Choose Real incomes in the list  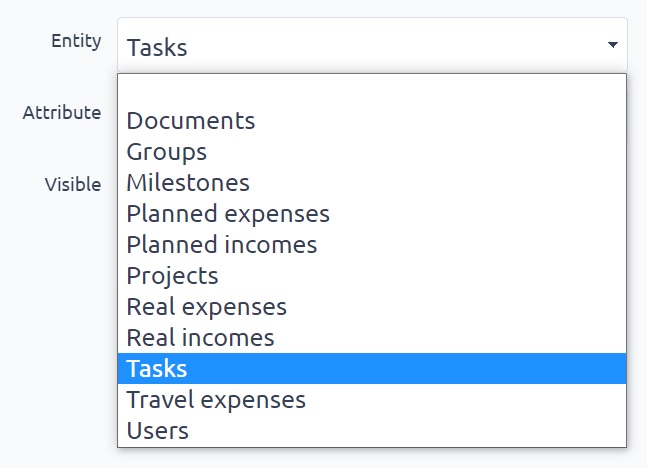200,338
